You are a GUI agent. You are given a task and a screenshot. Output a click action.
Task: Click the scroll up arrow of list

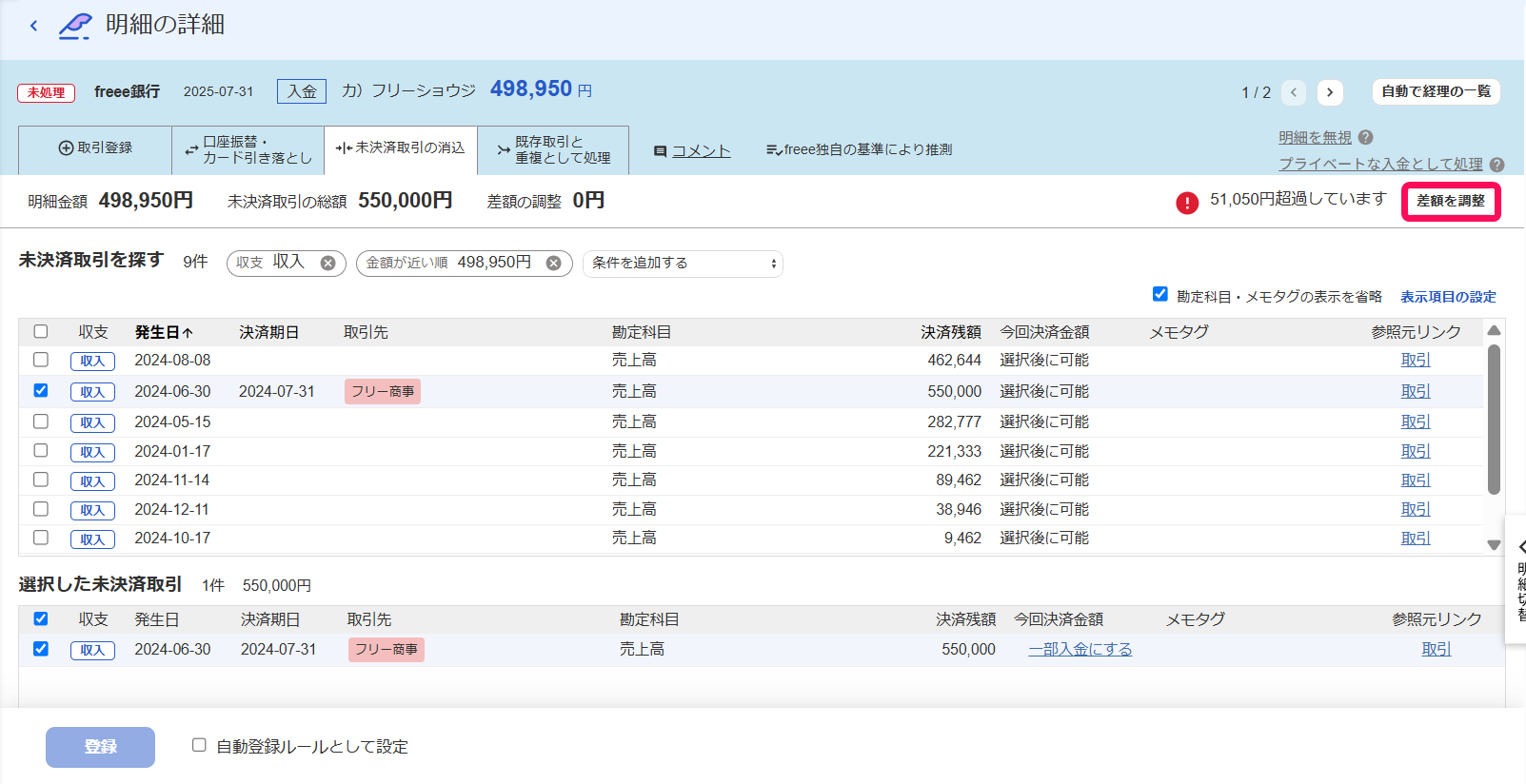pyautogui.click(x=1494, y=330)
